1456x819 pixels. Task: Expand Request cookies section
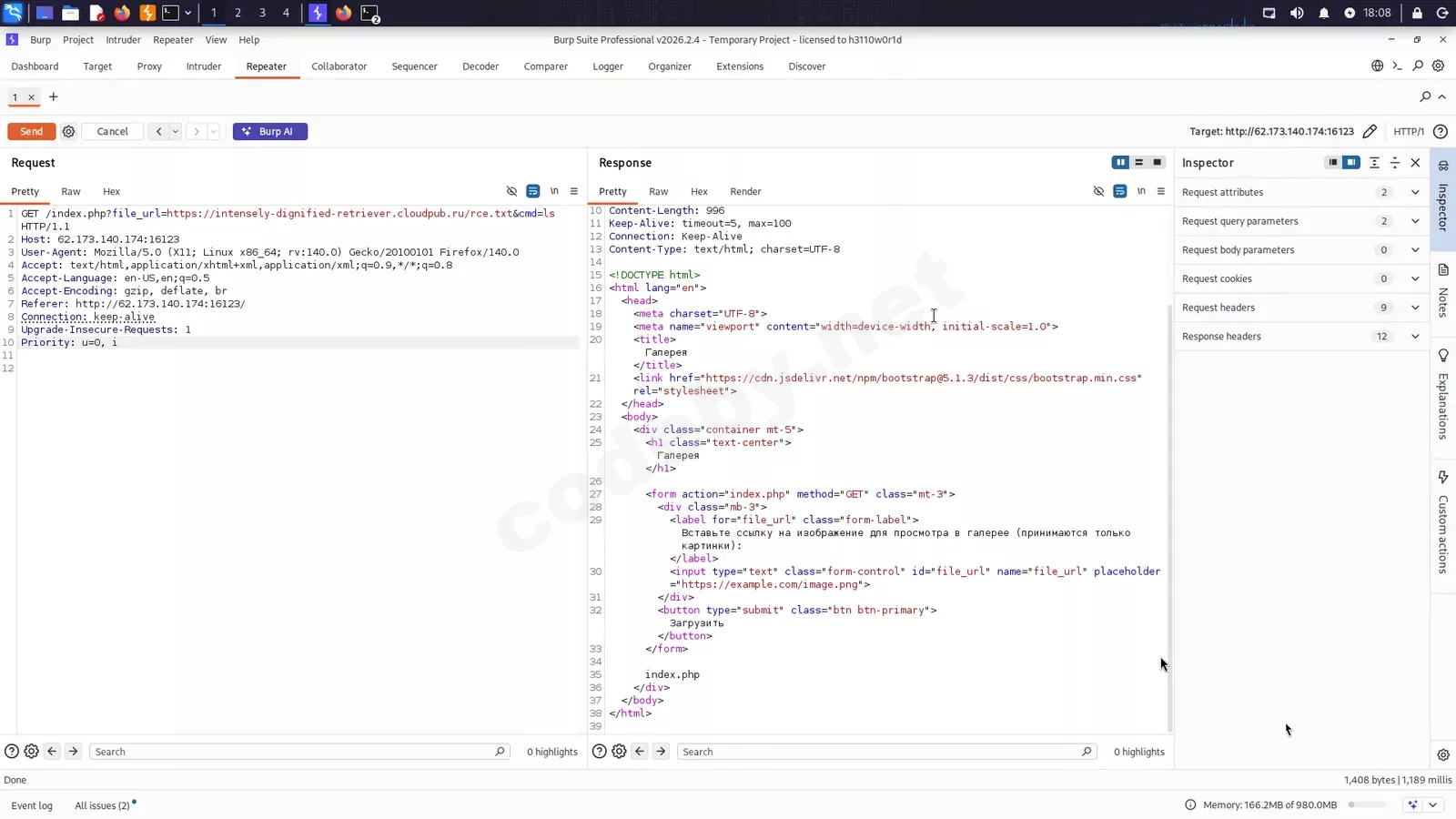pyautogui.click(x=1415, y=278)
